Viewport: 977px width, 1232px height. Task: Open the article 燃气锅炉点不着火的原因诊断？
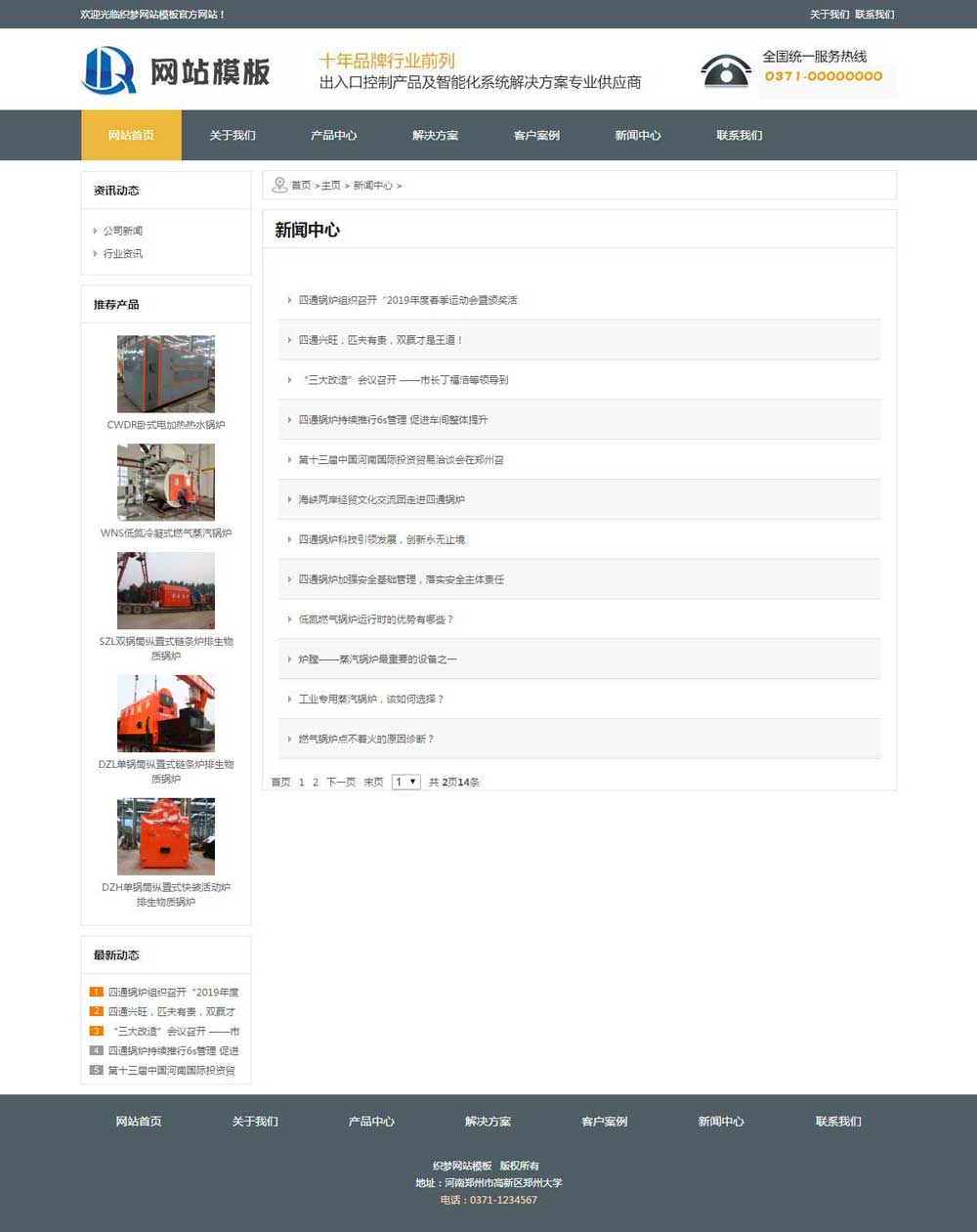(x=366, y=739)
